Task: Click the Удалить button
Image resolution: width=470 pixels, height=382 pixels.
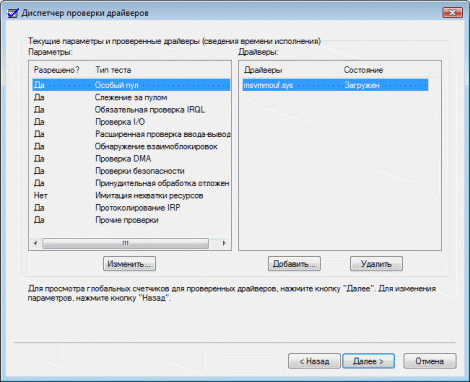Action: click(376, 264)
